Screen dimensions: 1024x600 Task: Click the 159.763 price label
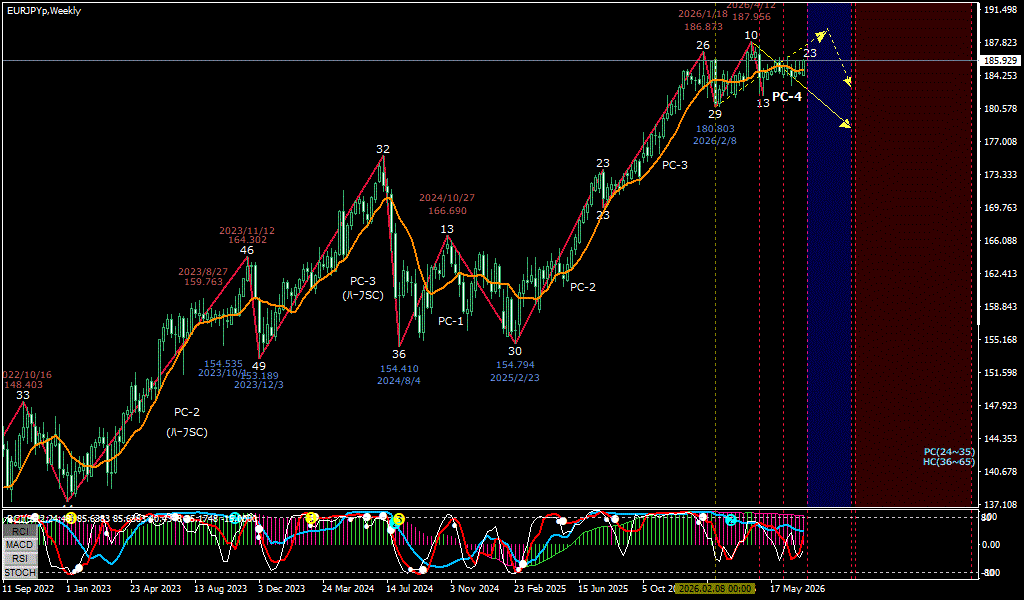coord(204,282)
